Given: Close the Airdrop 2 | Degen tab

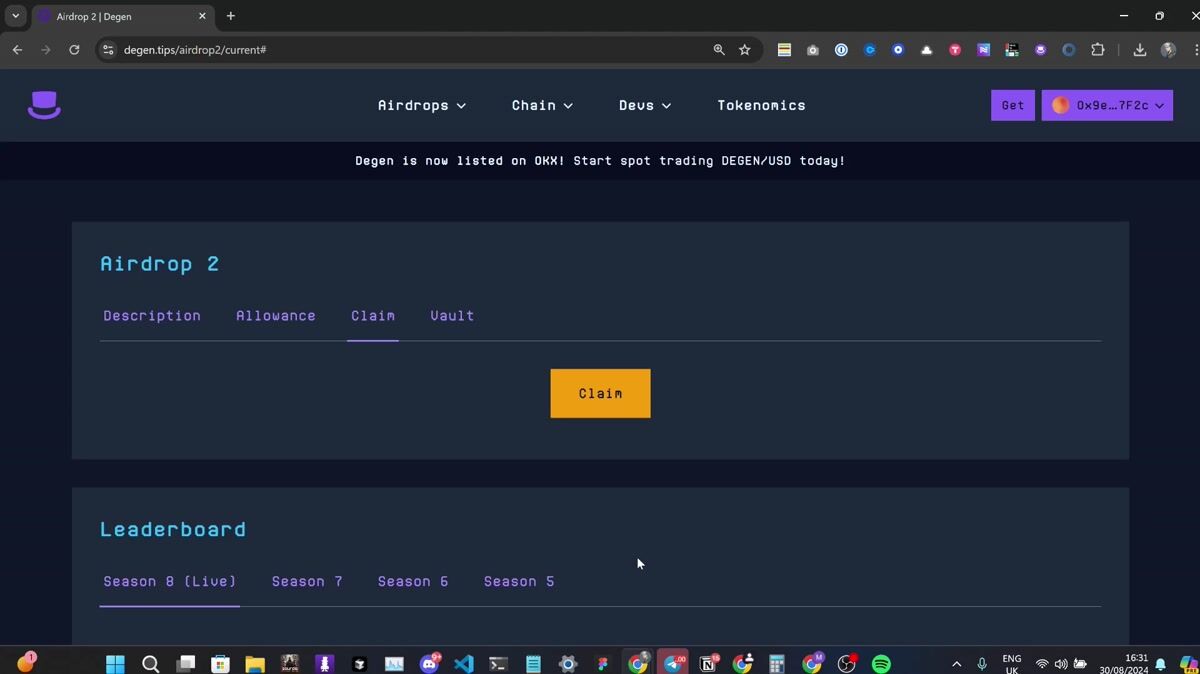Looking at the screenshot, I should [202, 16].
